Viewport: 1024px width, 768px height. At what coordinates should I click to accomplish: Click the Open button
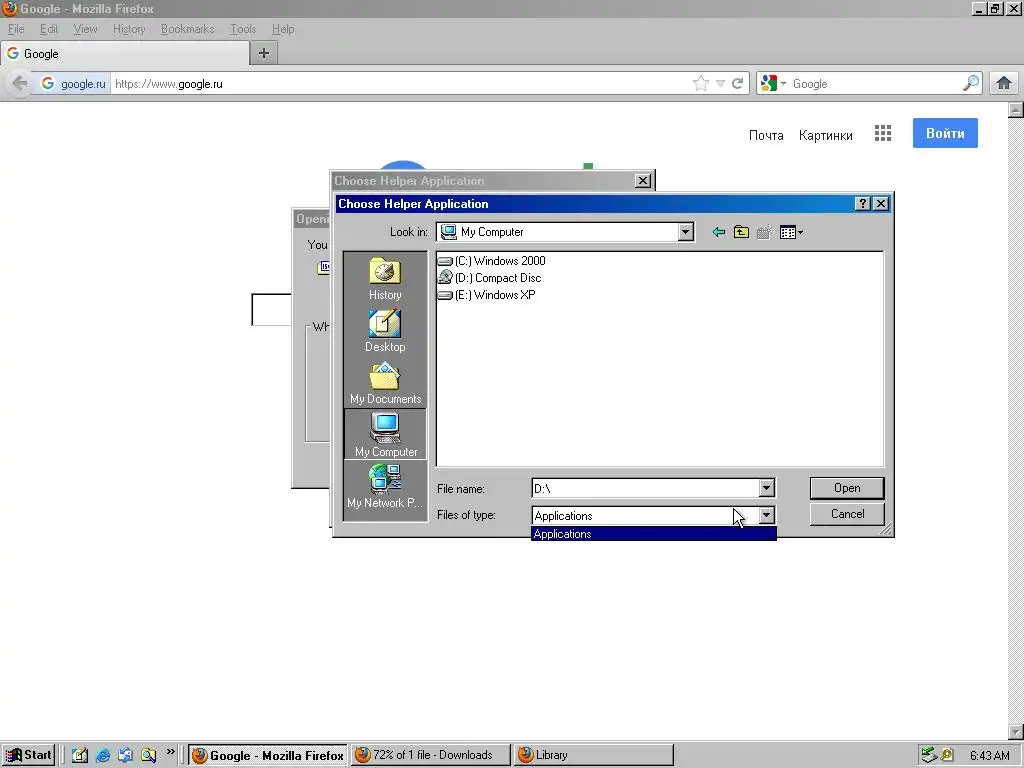coord(847,488)
